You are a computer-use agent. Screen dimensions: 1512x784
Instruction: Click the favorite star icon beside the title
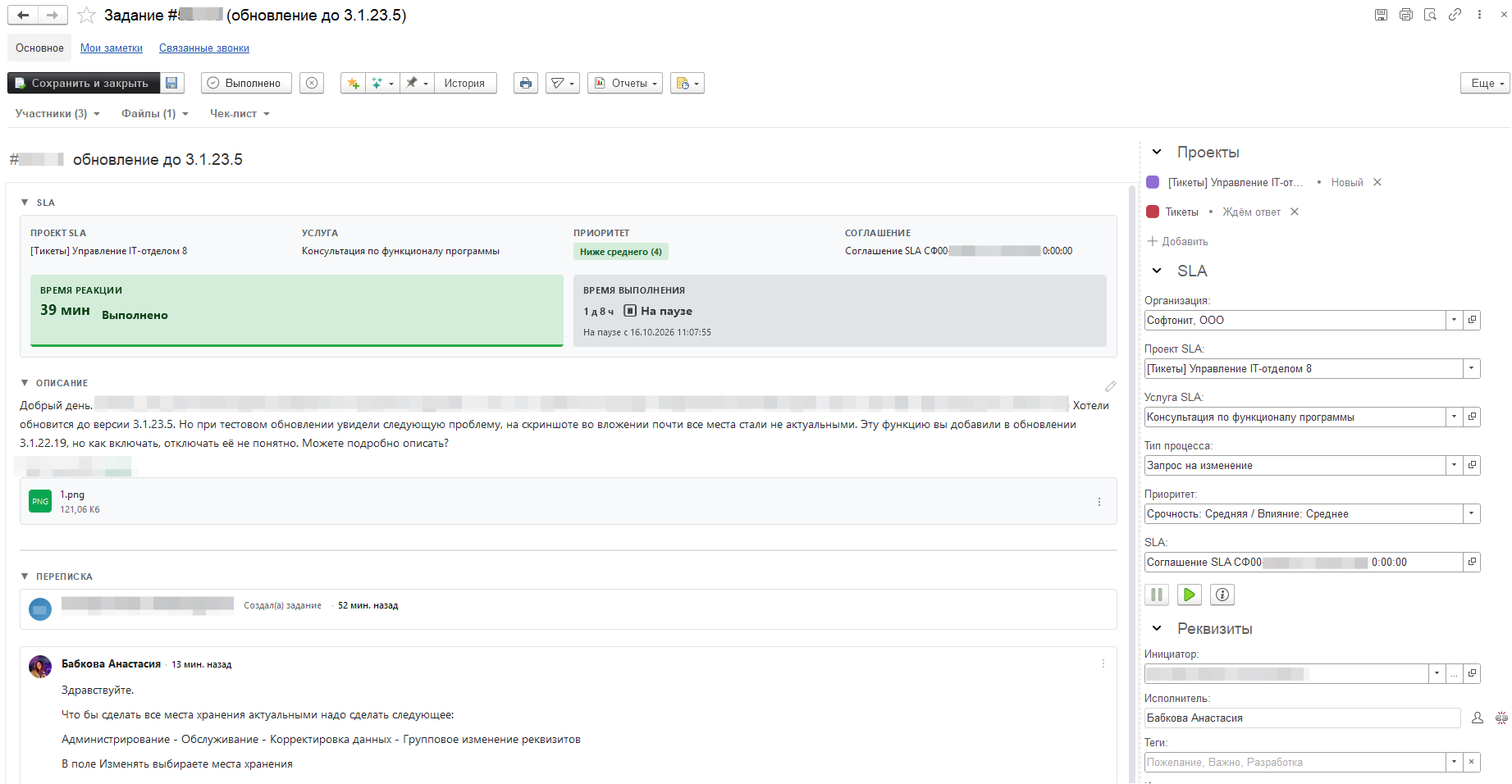click(86, 15)
